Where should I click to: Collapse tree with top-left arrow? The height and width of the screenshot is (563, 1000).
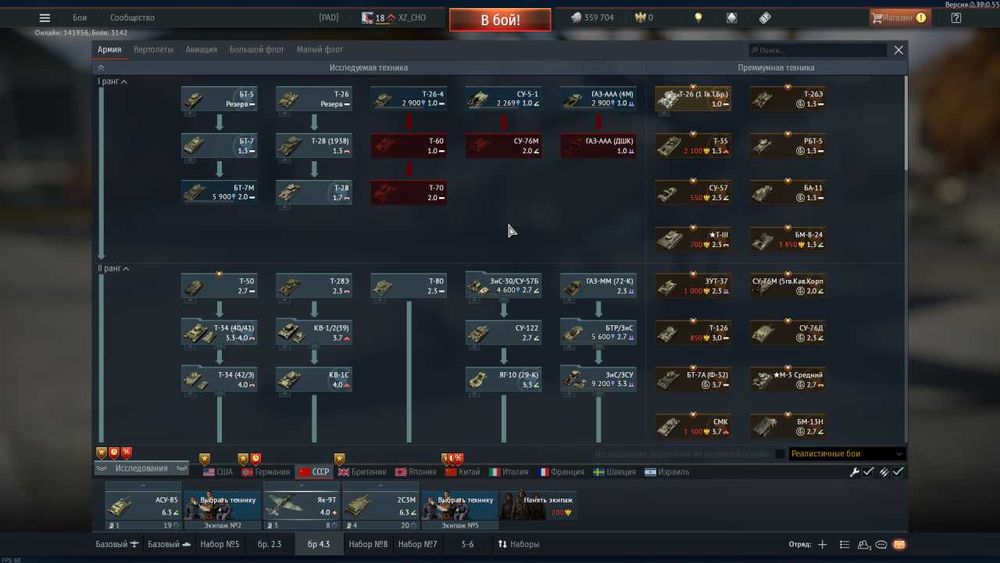101,68
